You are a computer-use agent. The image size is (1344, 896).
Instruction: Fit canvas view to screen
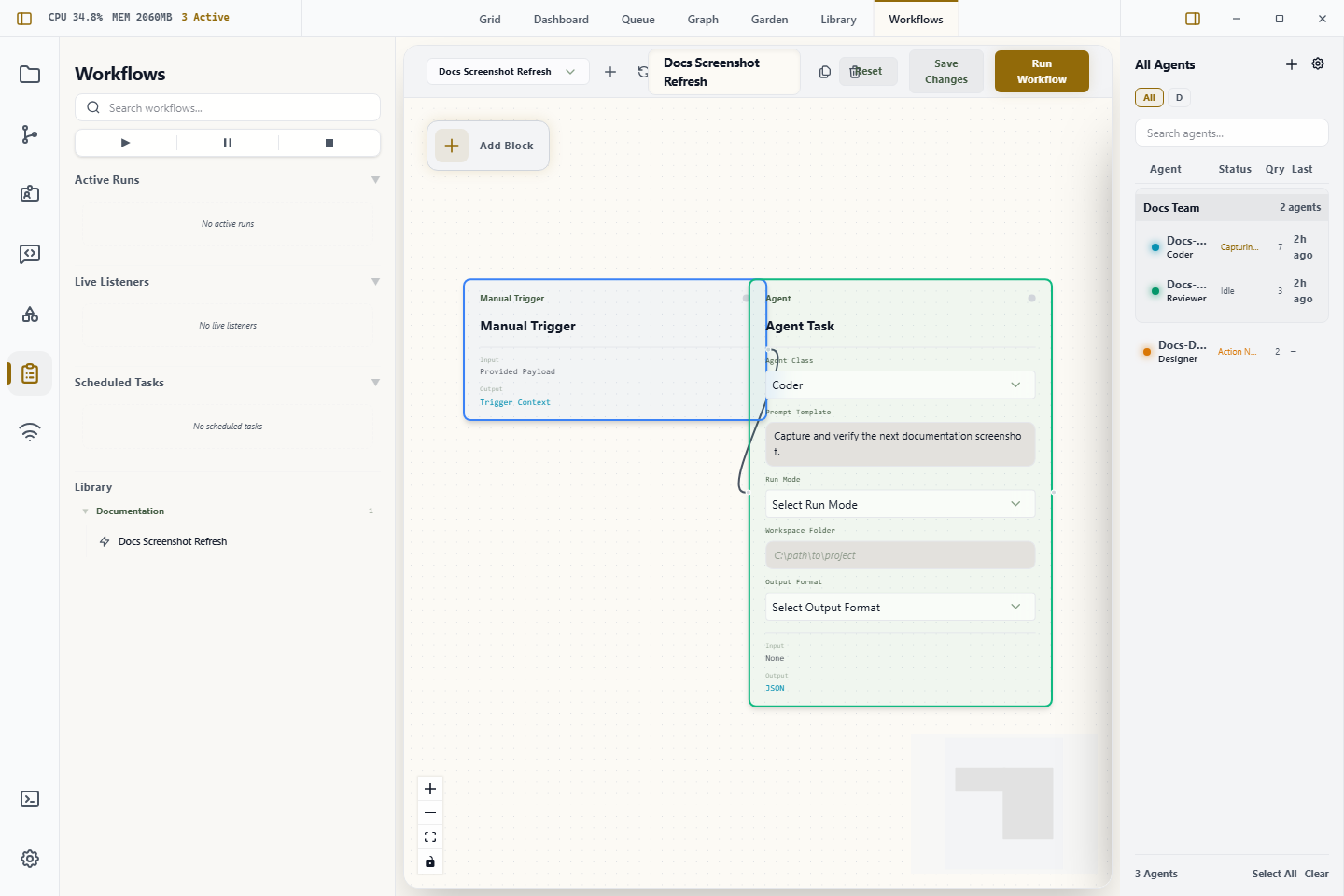(430, 837)
